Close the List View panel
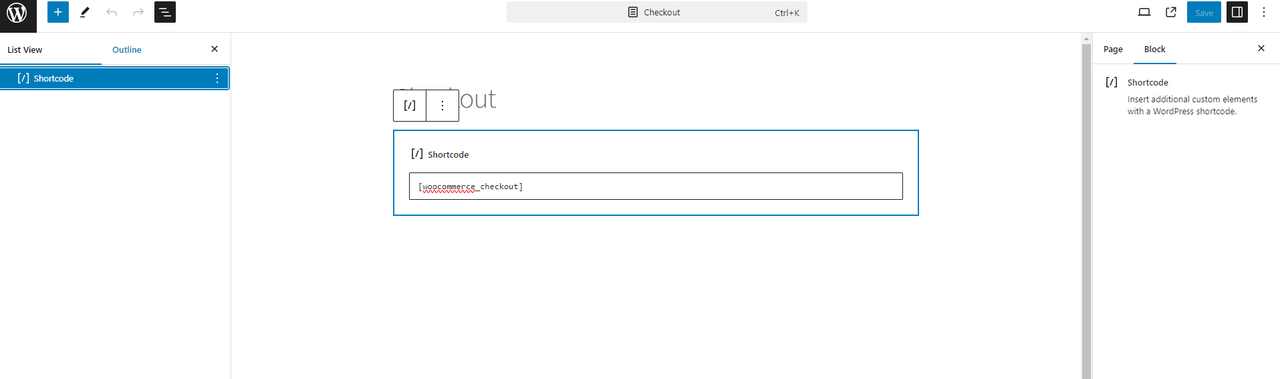The image size is (1280, 379). tap(214, 49)
